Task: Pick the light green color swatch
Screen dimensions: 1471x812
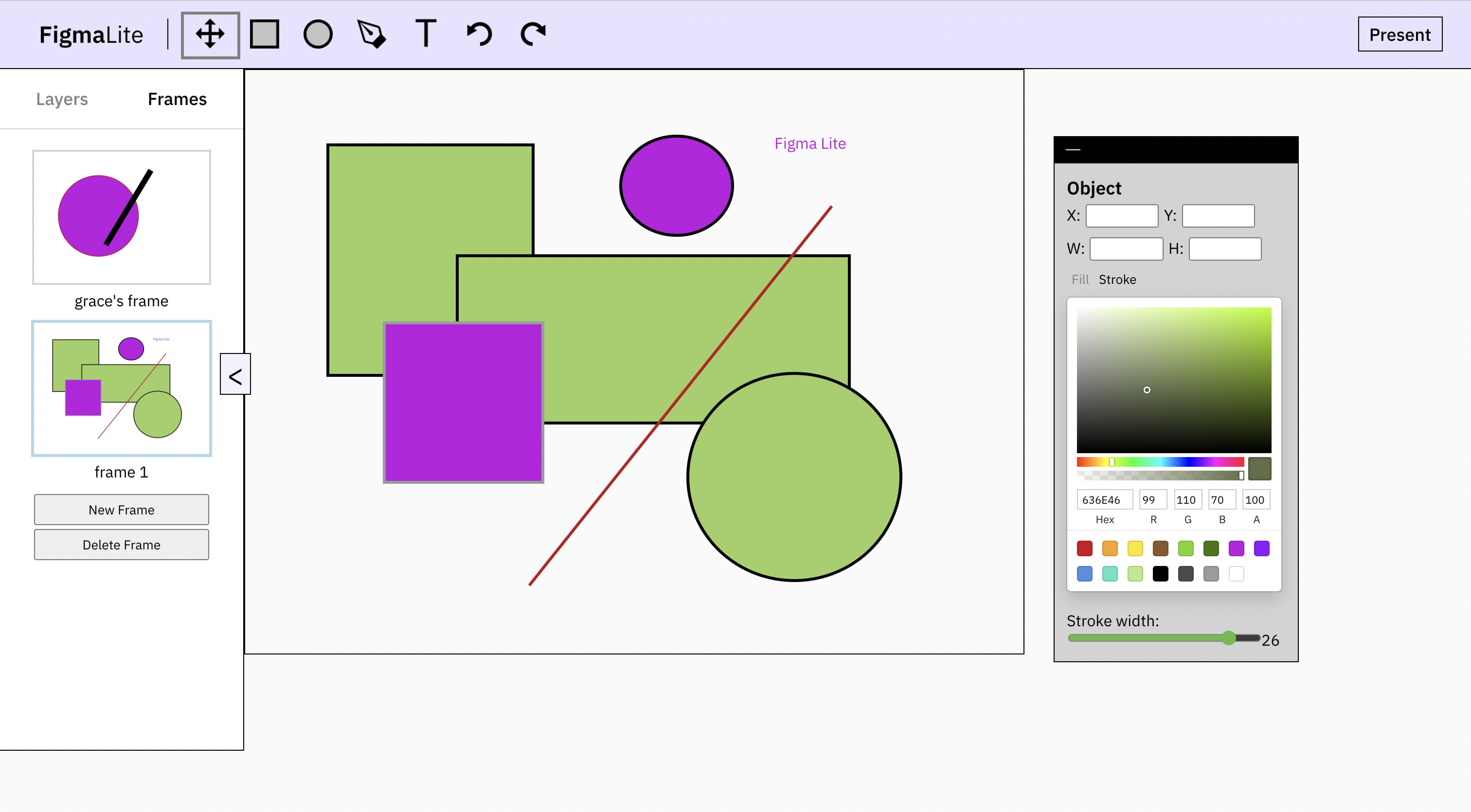Action: tap(1186, 548)
